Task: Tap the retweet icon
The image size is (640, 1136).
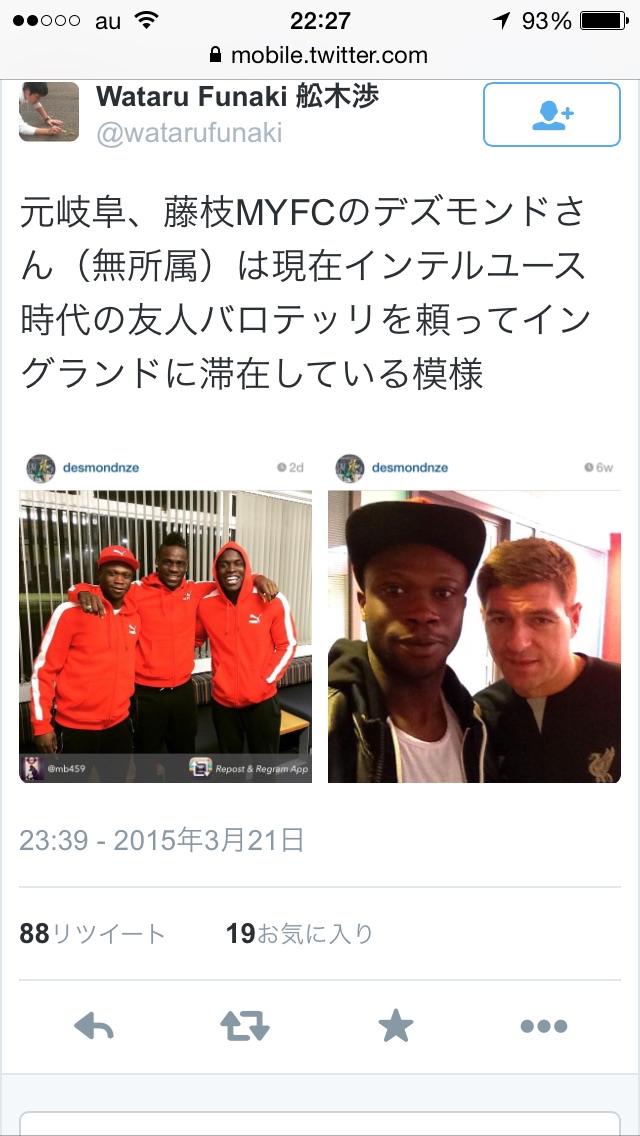Action: click(245, 1026)
